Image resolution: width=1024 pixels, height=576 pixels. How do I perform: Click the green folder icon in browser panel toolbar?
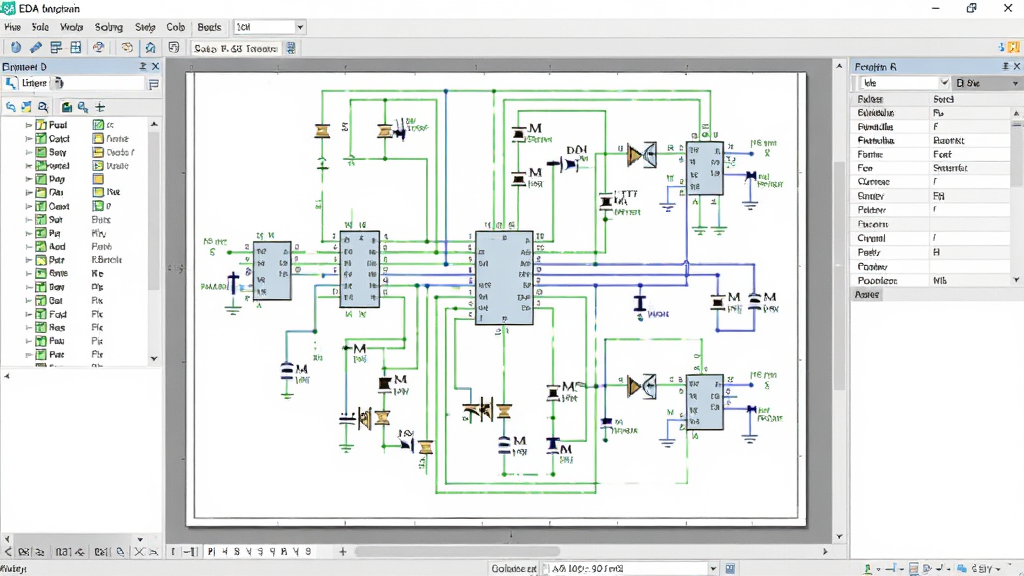66,107
